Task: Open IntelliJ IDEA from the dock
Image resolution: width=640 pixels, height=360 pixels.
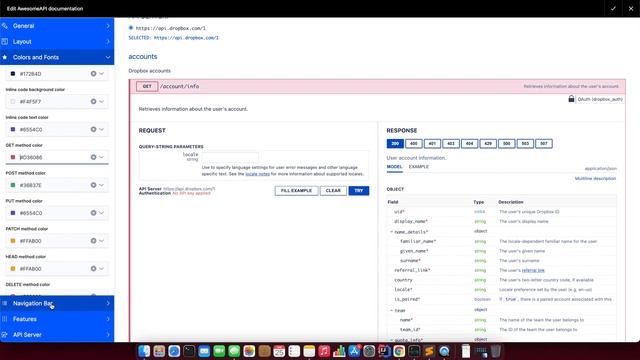Action: [x=384, y=351]
